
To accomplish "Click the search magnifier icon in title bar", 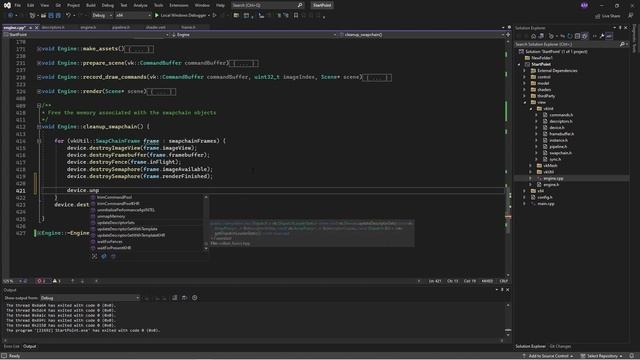I will (300, 5).
